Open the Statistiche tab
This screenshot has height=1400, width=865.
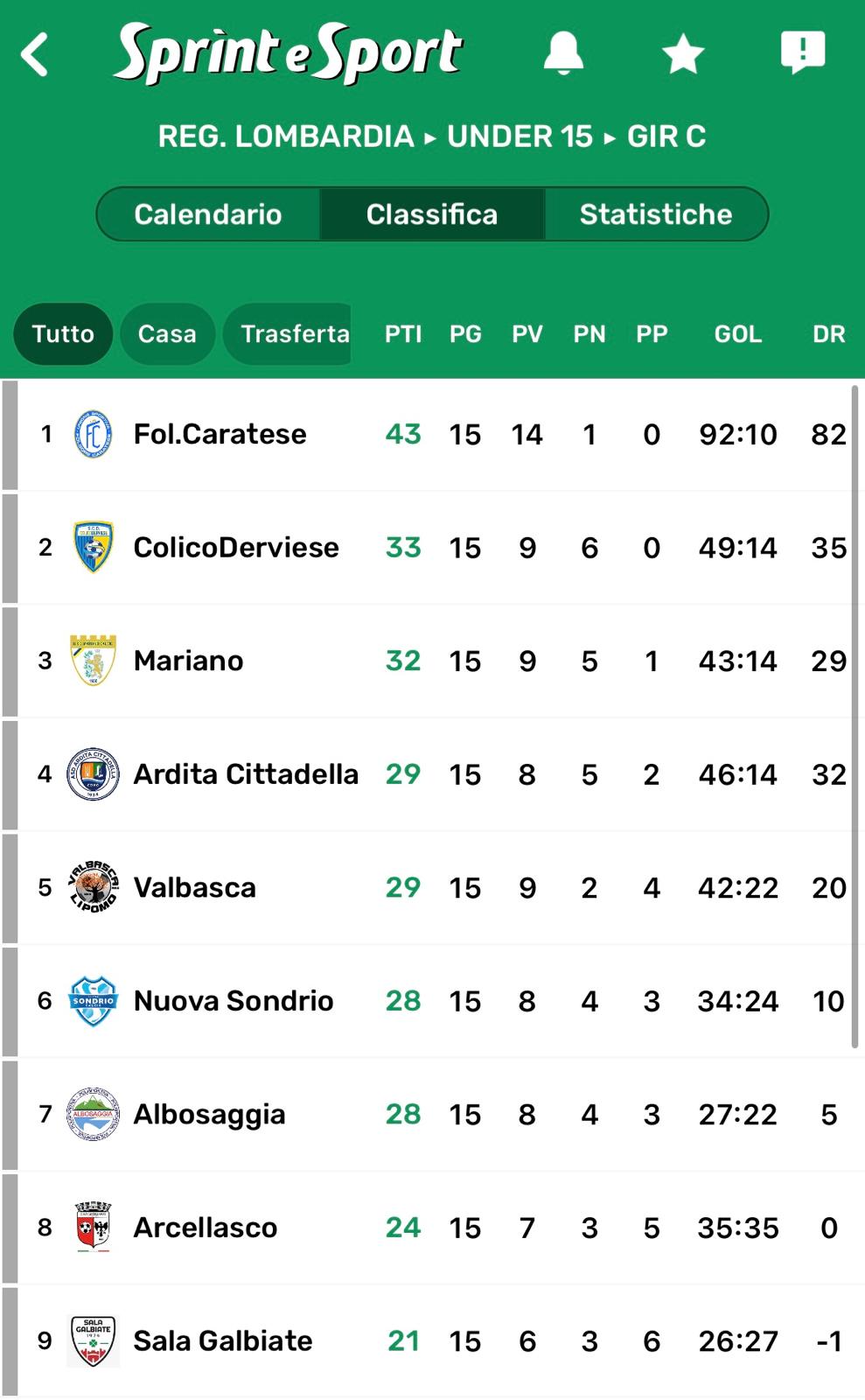[x=656, y=214]
